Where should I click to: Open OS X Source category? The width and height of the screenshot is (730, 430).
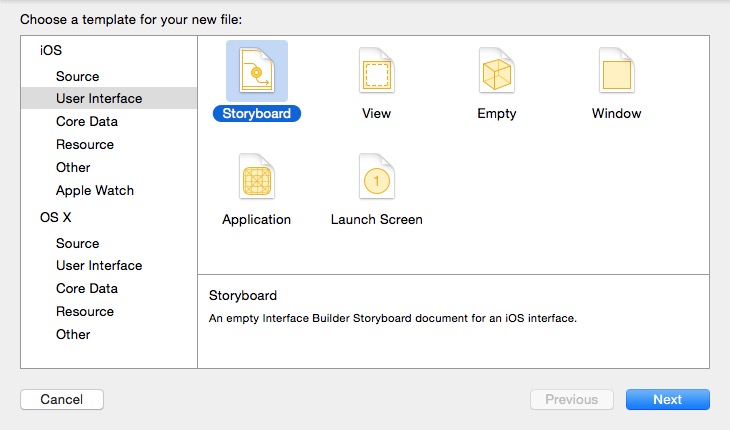pos(78,243)
